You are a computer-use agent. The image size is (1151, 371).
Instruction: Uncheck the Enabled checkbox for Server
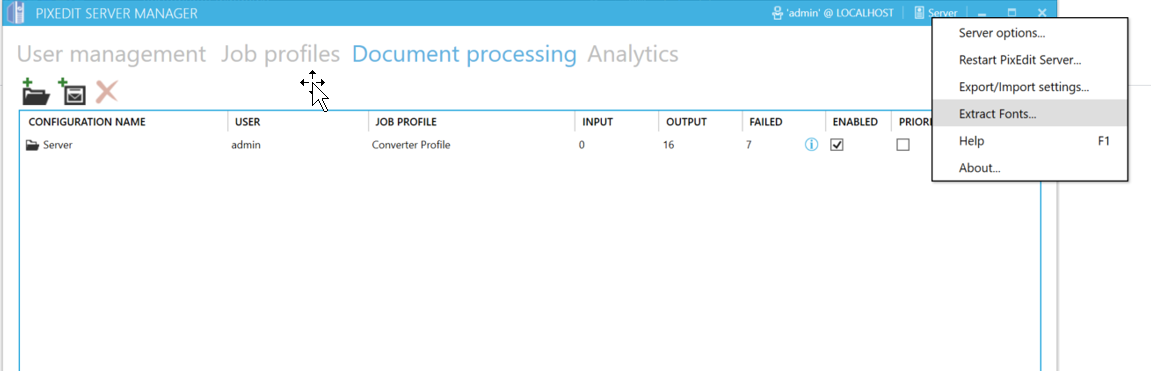coord(837,145)
